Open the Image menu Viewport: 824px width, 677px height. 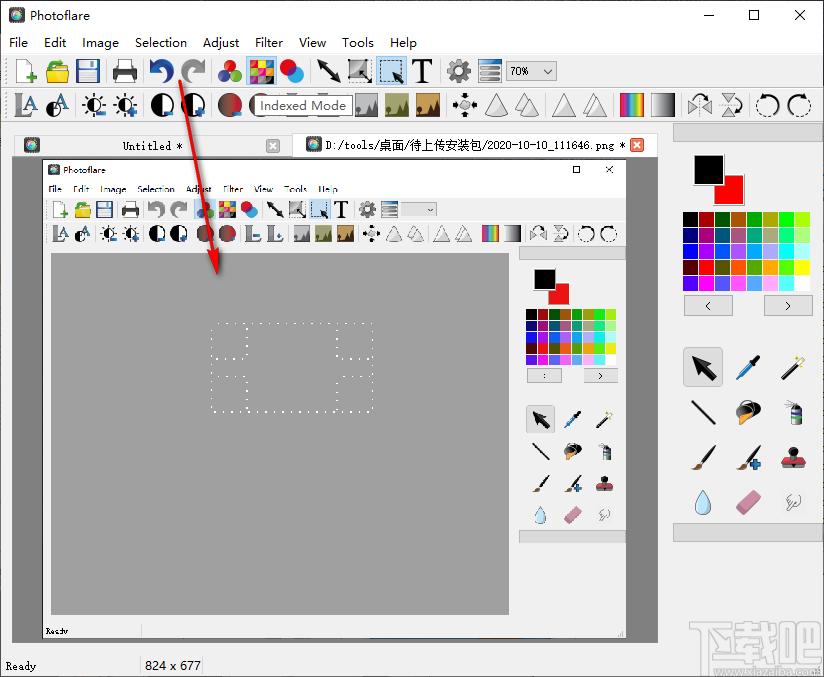tap(100, 43)
